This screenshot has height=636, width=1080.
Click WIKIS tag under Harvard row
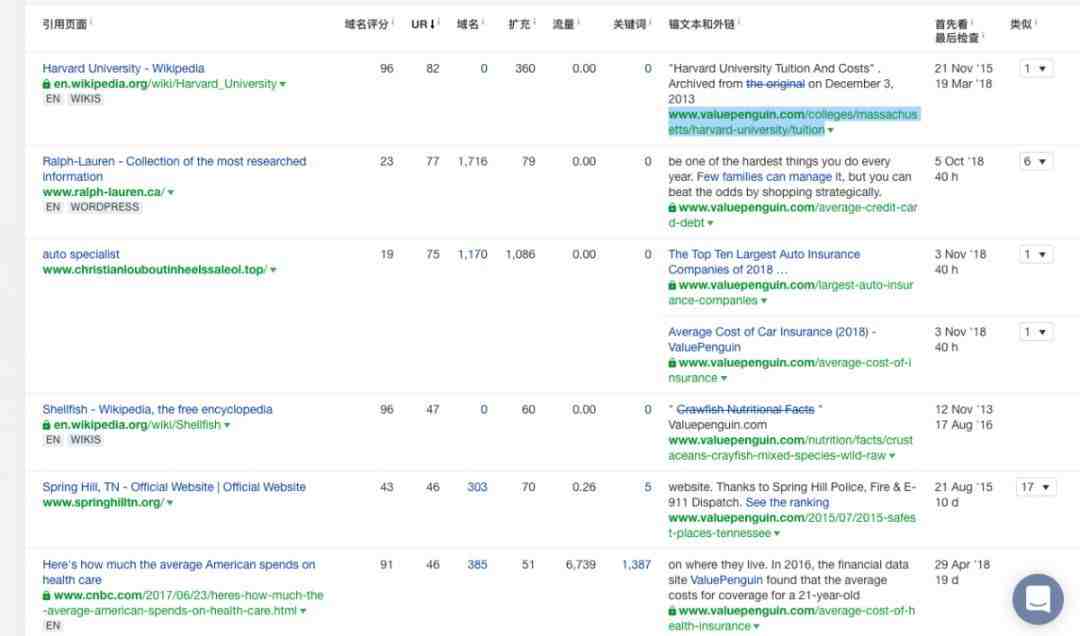tap(85, 99)
